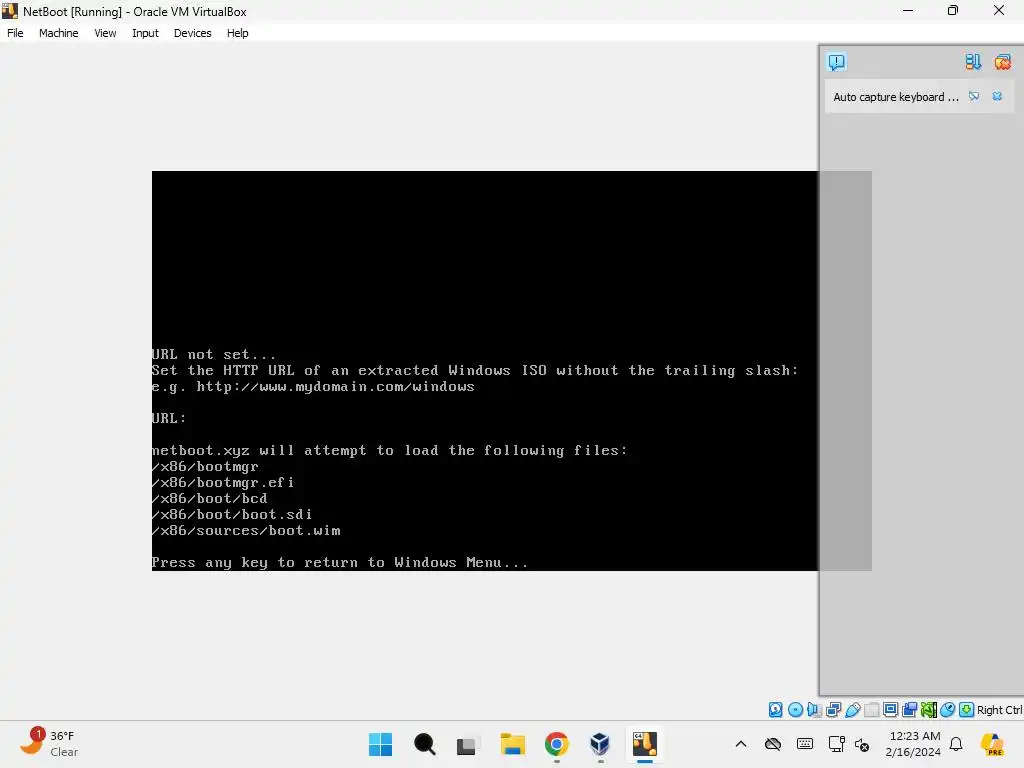Click the audio status icon
Image resolution: width=1024 pixels, height=768 pixels.
click(814, 710)
